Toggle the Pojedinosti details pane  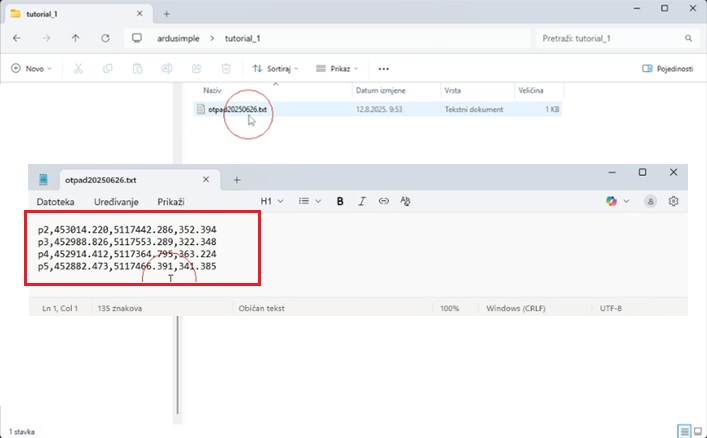tap(667, 69)
